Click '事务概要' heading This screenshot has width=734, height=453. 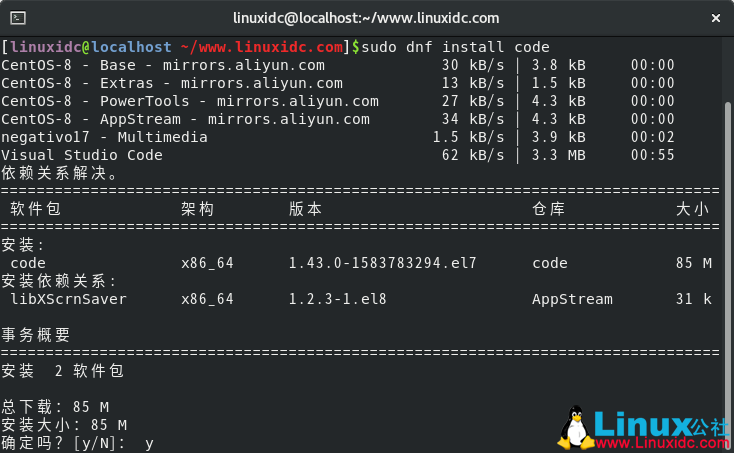(x=36, y=335)
